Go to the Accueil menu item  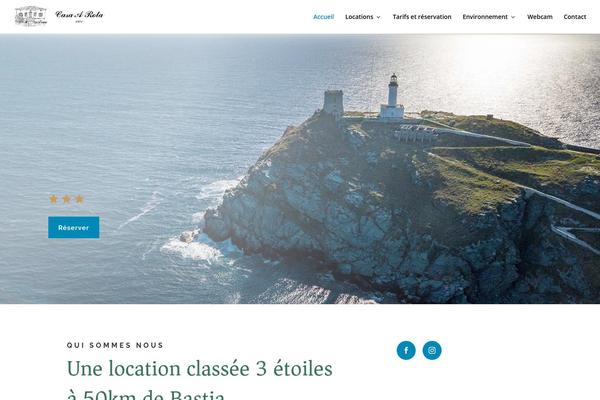(x=323, y=17)
